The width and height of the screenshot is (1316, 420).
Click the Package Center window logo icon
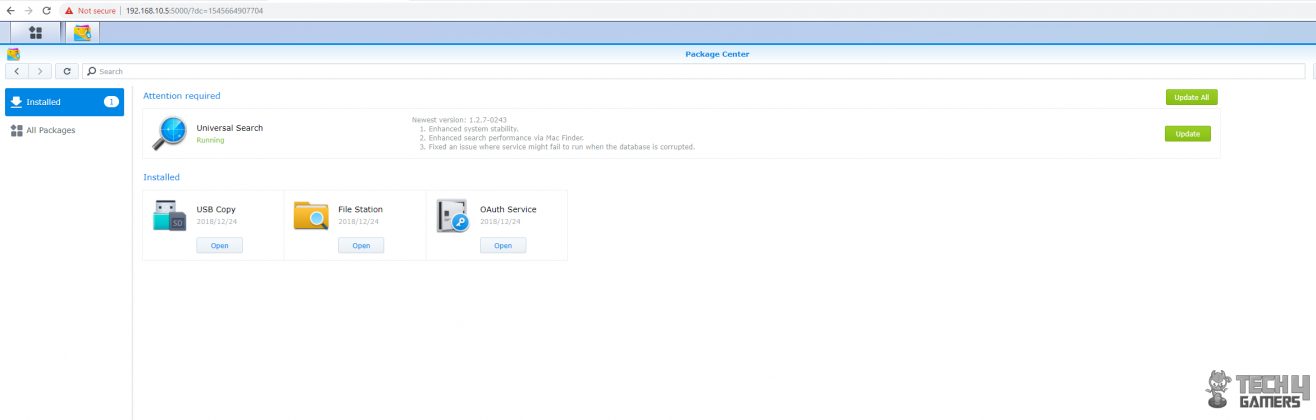pos(13,54)
